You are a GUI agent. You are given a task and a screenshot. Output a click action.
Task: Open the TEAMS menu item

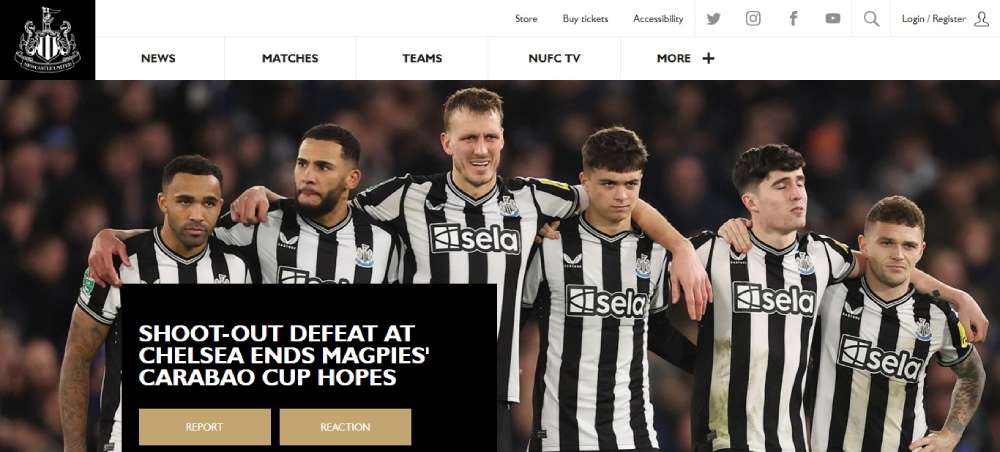coord(422,58)
